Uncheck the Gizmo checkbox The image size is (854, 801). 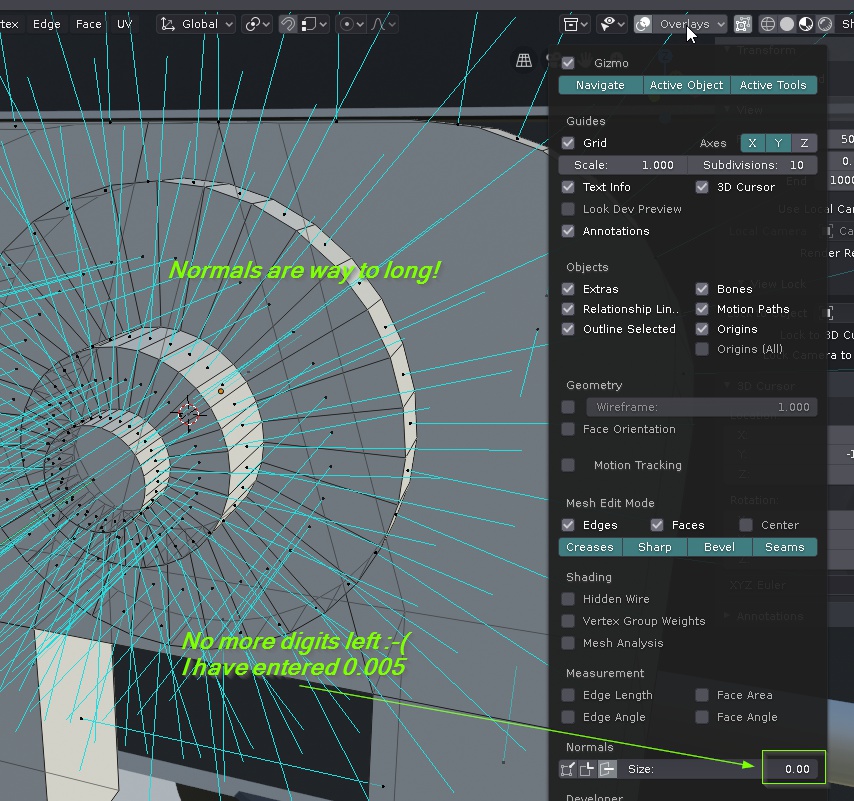pyautogui.click(x=568, y=63)
